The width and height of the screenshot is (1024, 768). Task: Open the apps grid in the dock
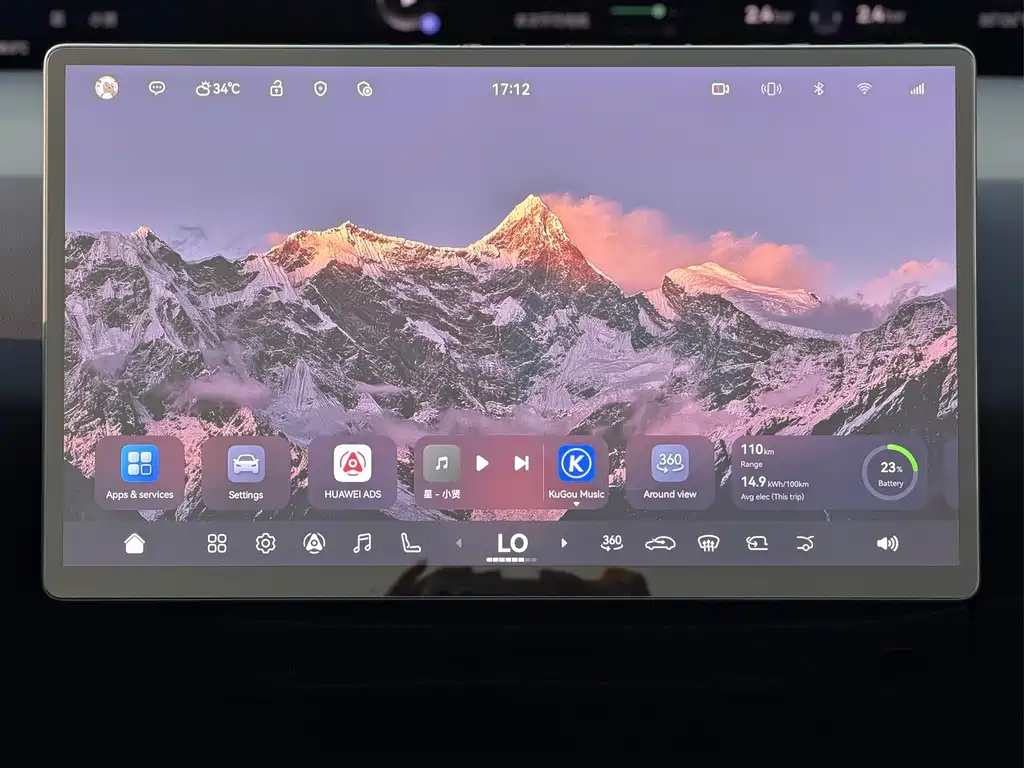click(217, 543)
